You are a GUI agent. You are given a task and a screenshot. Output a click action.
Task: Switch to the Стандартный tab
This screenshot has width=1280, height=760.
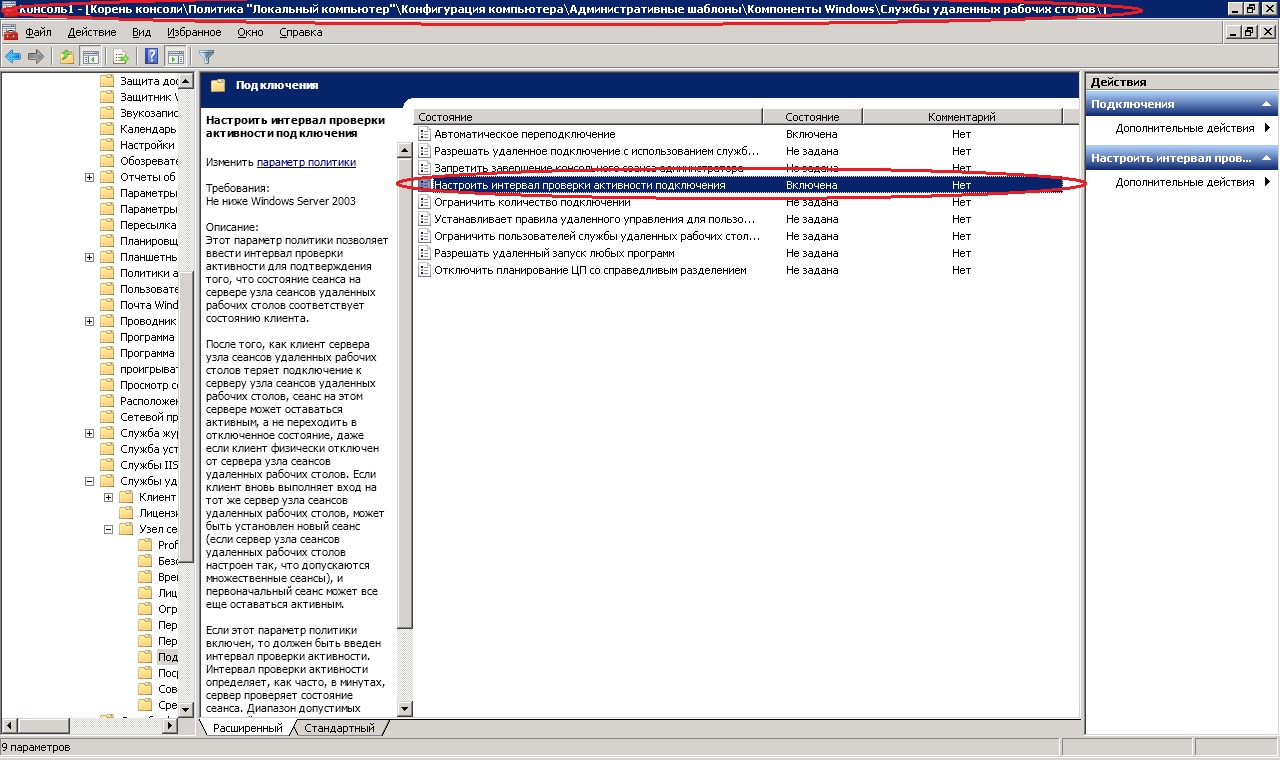pos(339,728)
